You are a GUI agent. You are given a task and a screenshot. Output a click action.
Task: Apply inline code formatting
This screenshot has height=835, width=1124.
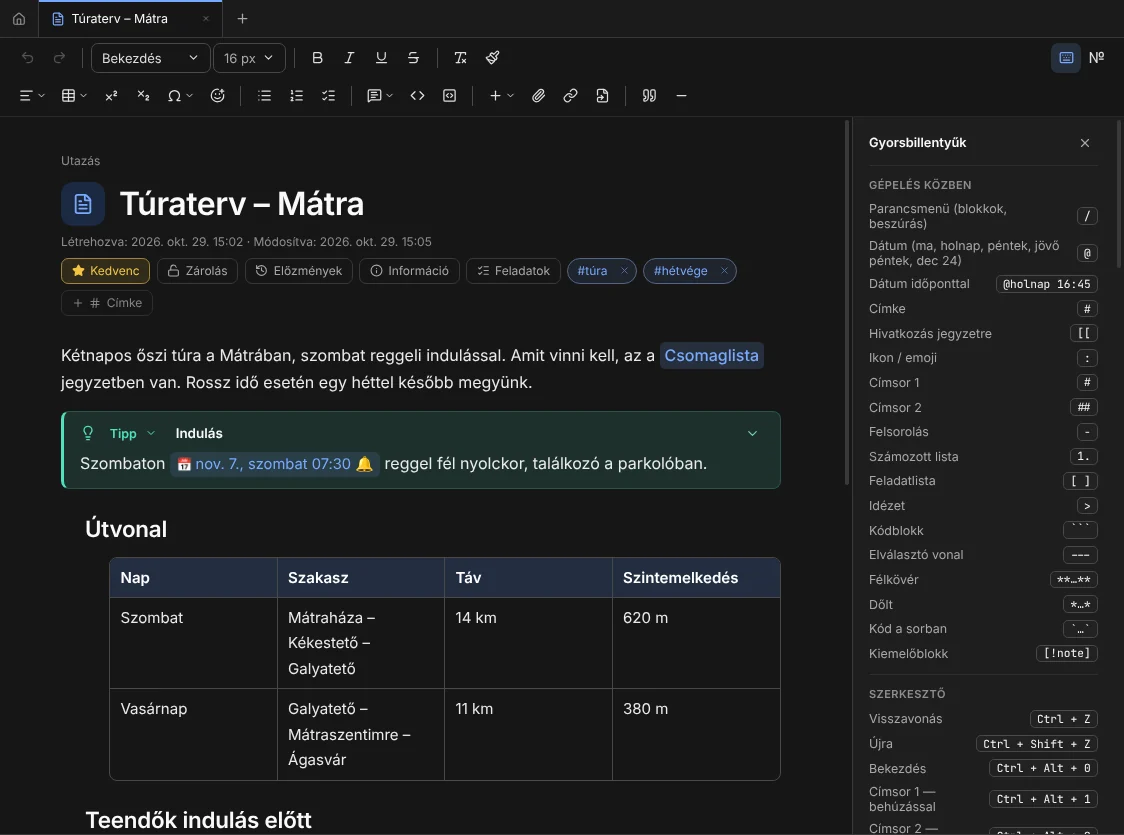pos(417,96)
